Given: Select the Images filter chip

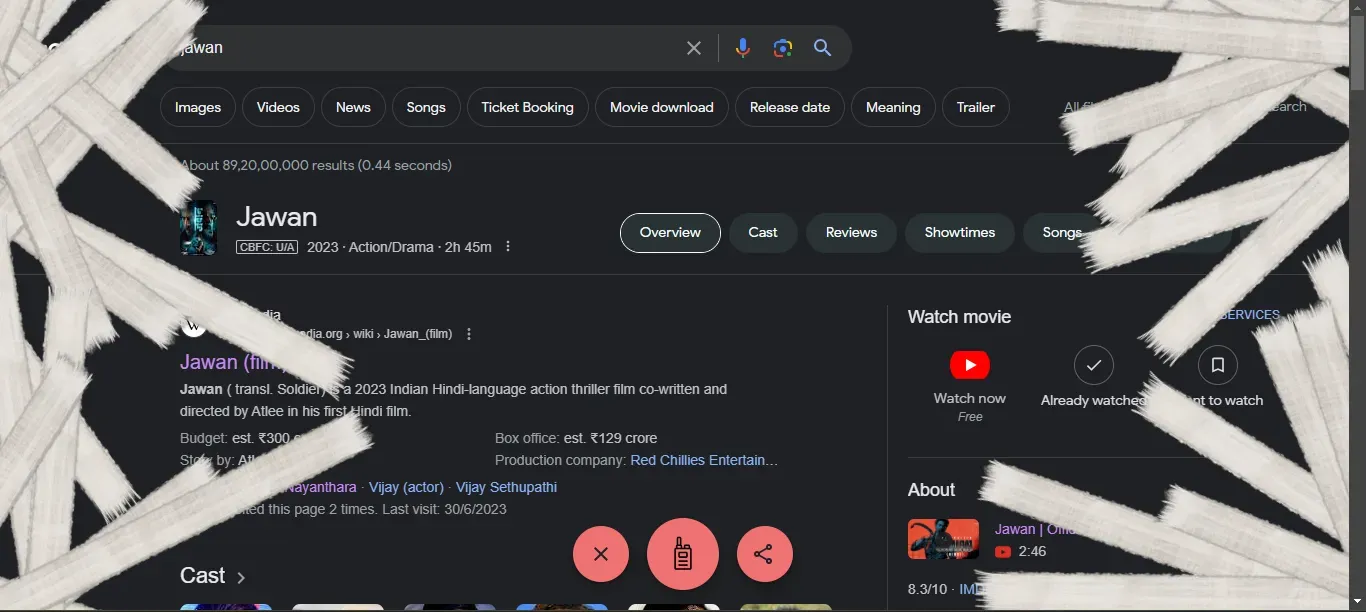Looking at the screenshot, I should (x=198, y=107).
